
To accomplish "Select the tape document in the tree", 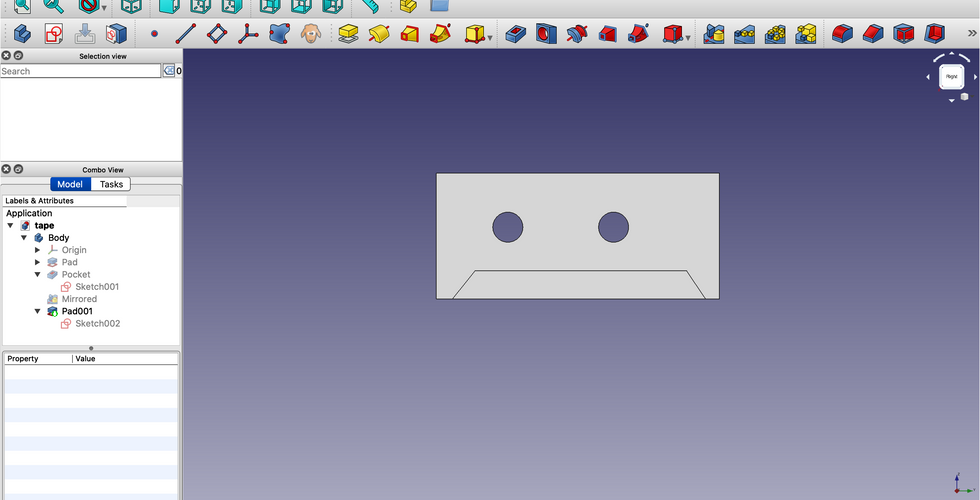I will [x=44, y=226].
